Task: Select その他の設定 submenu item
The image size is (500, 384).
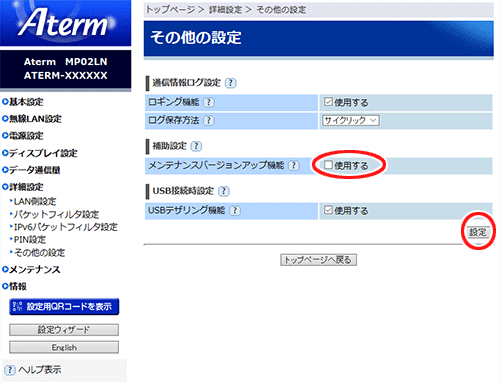Action: point(39,253)
